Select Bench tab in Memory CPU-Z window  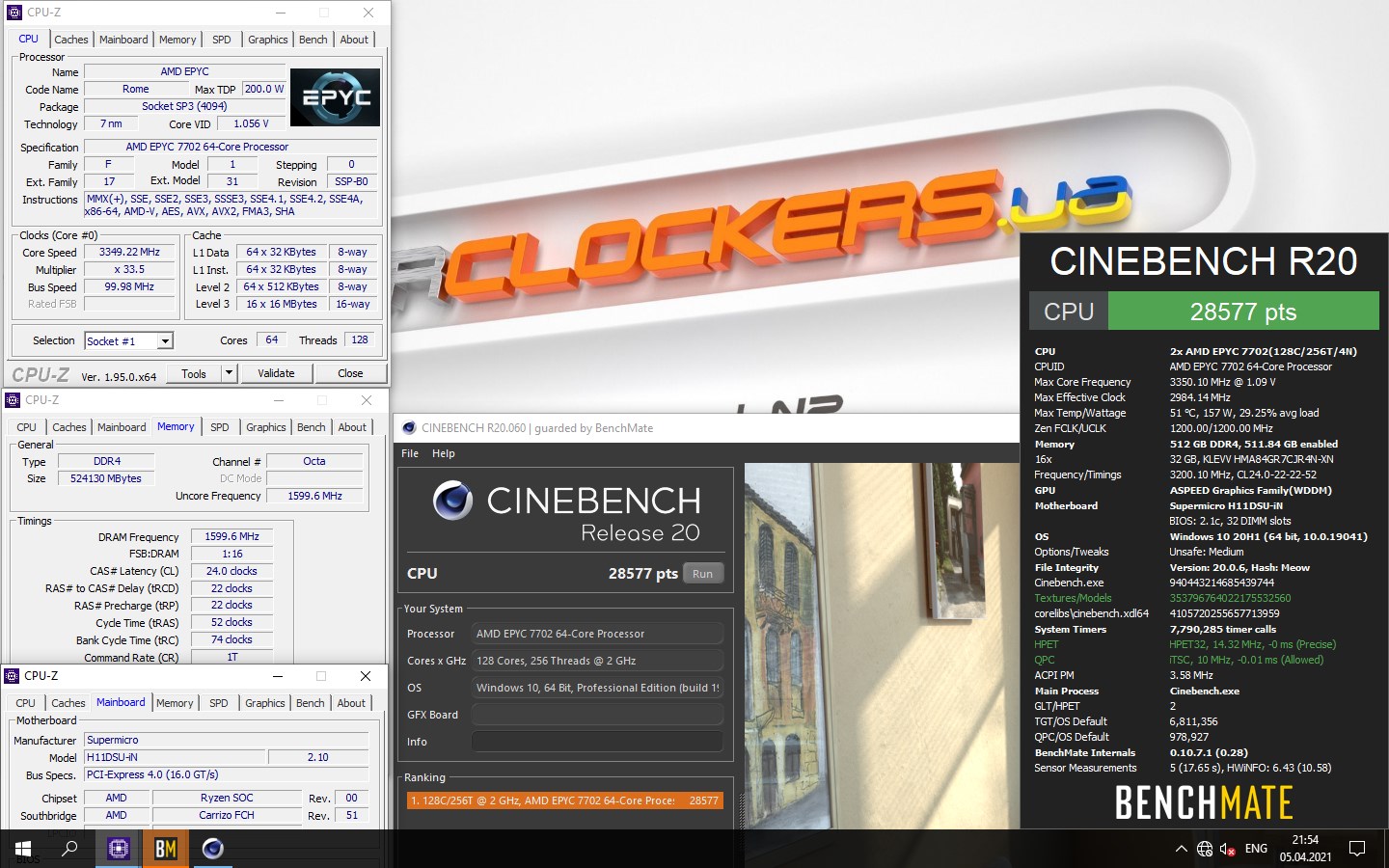pos(312,427)
